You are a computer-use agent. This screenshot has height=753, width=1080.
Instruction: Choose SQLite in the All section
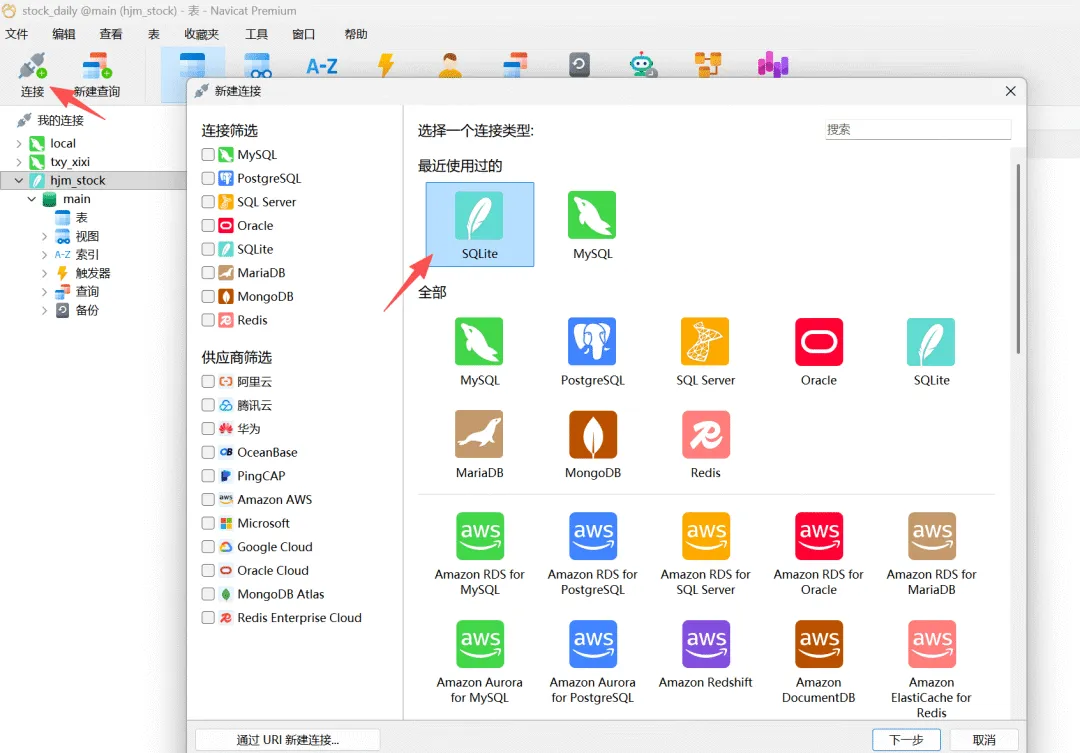(931, 351)
